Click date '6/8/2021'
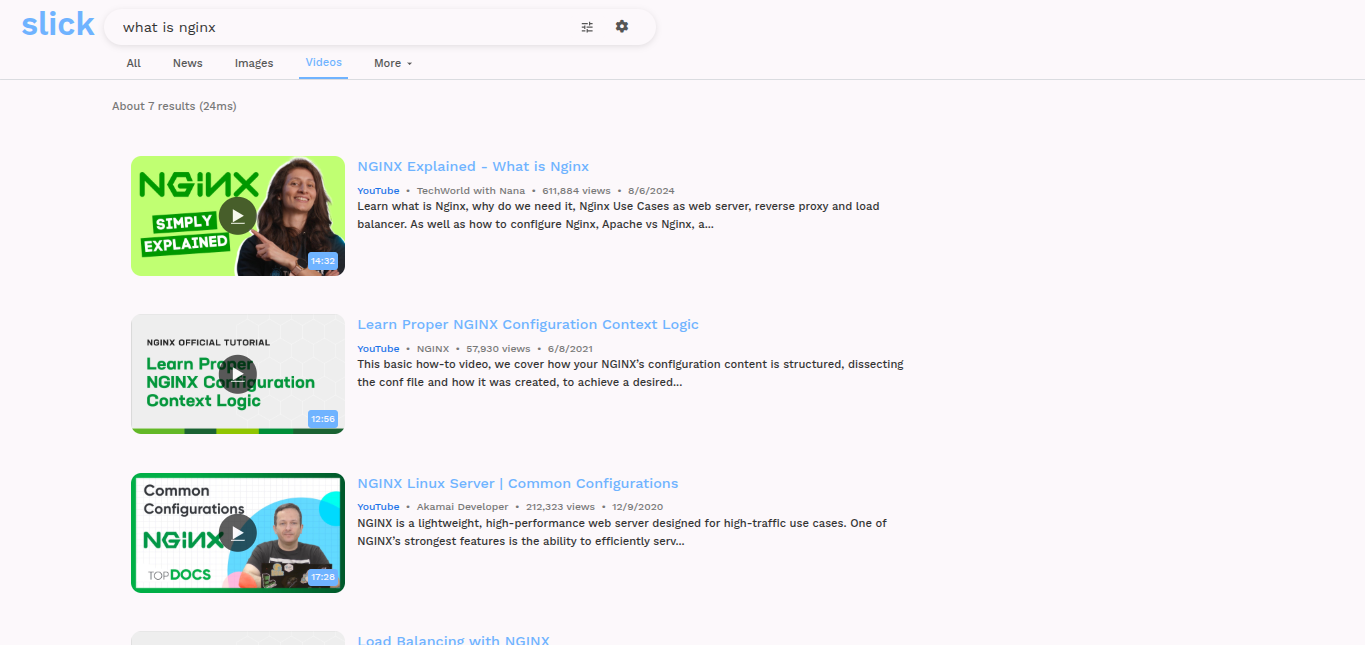1365x645 pixels. [570, 349]
